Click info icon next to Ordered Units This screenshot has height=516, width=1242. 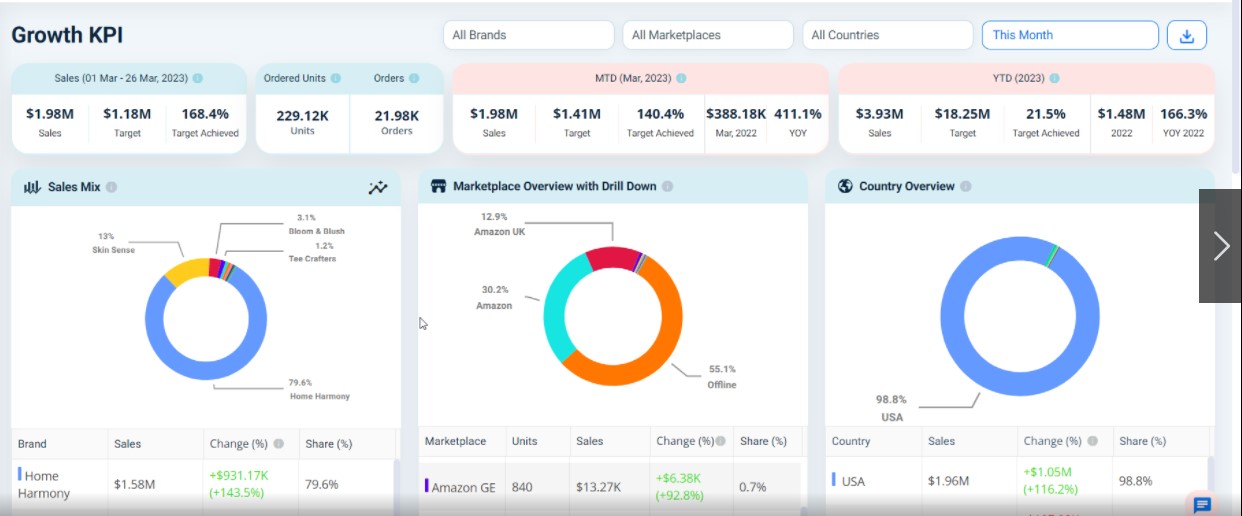click(335, 78)
